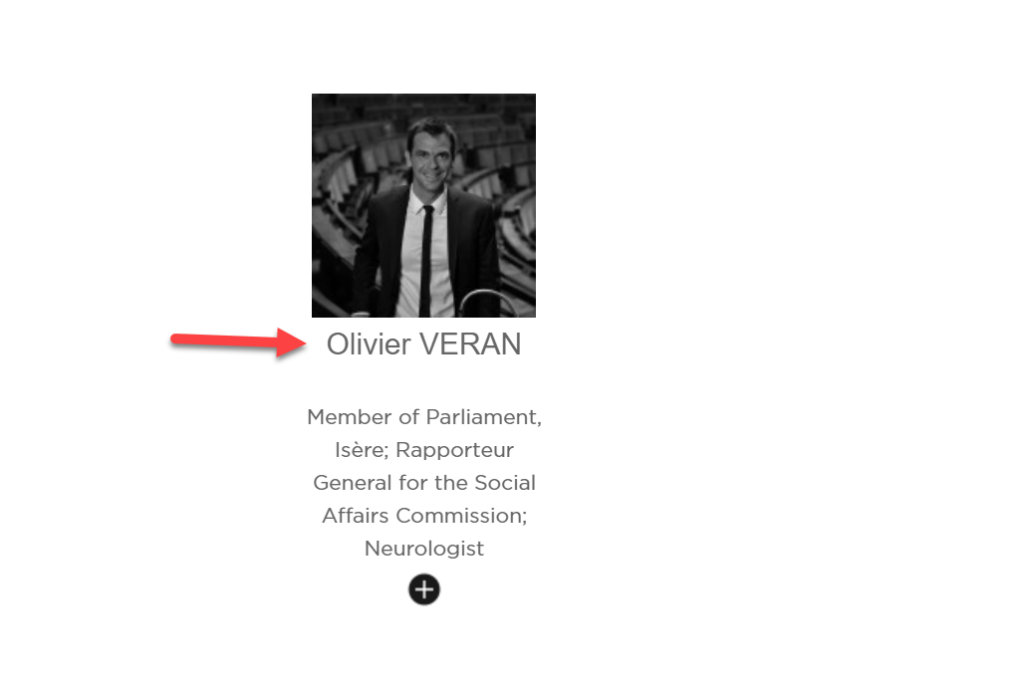The width and height of the screenshot is (1024, 688).
Task: Open the black-and-white portrait photo
Action: point(424,206)
